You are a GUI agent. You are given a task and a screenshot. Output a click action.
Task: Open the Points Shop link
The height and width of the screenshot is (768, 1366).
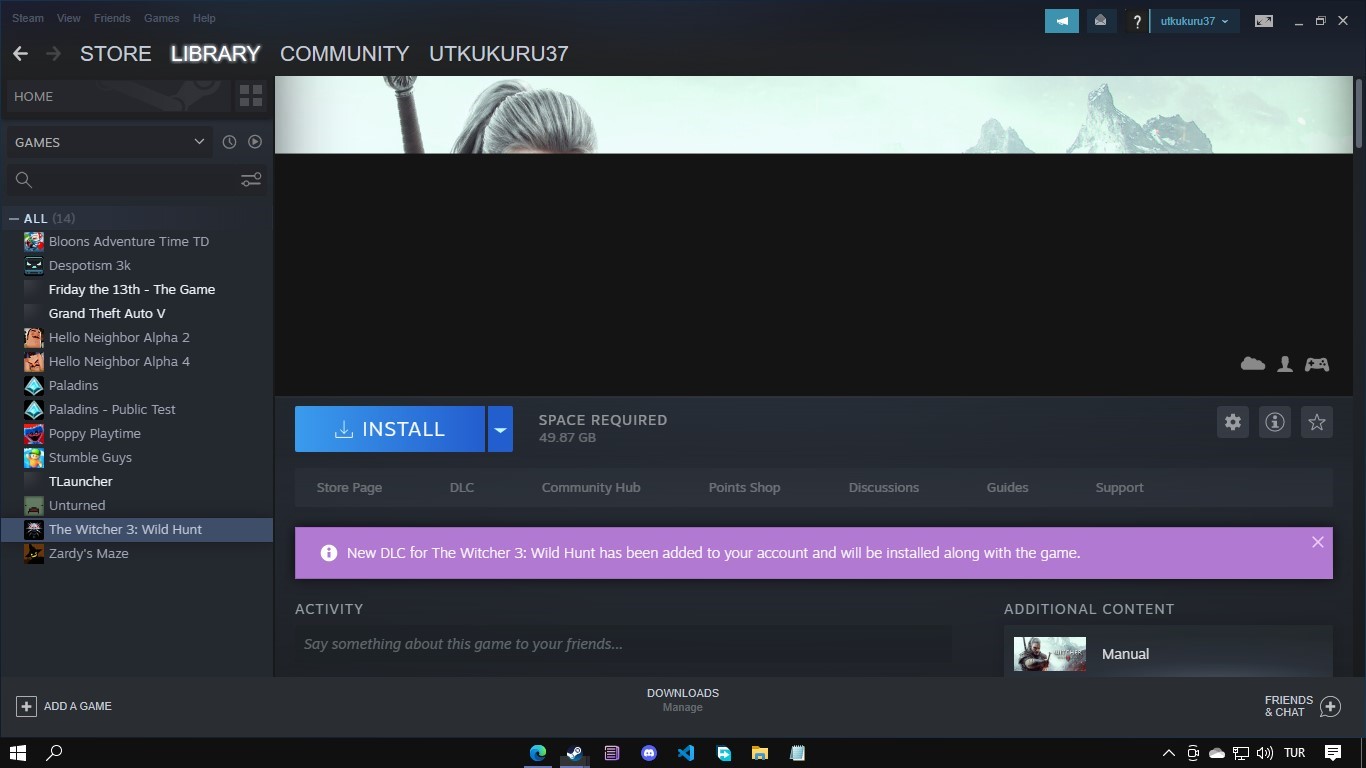pos(744,488)
